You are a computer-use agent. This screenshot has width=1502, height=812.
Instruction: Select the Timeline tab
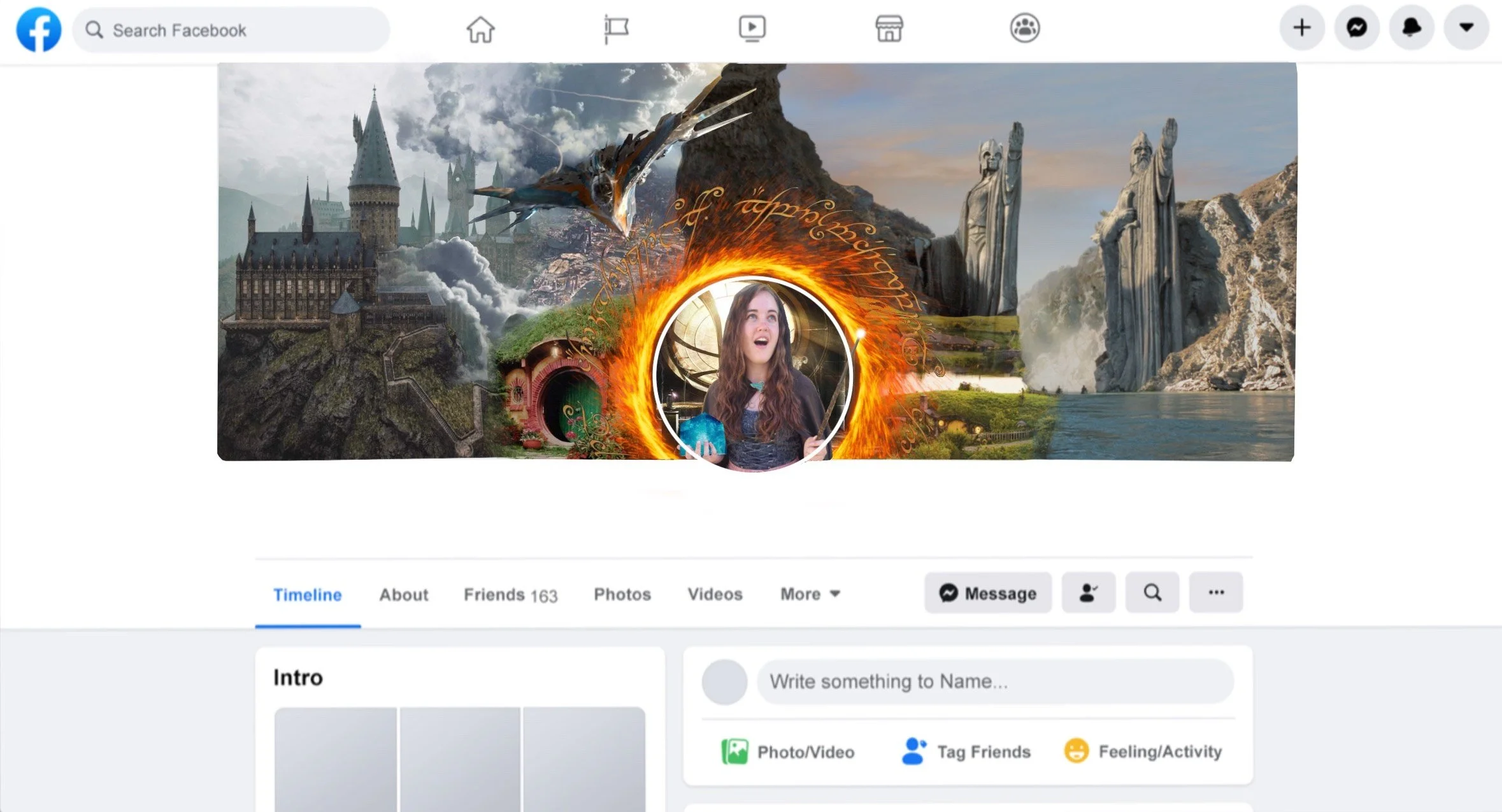[308, 595]
